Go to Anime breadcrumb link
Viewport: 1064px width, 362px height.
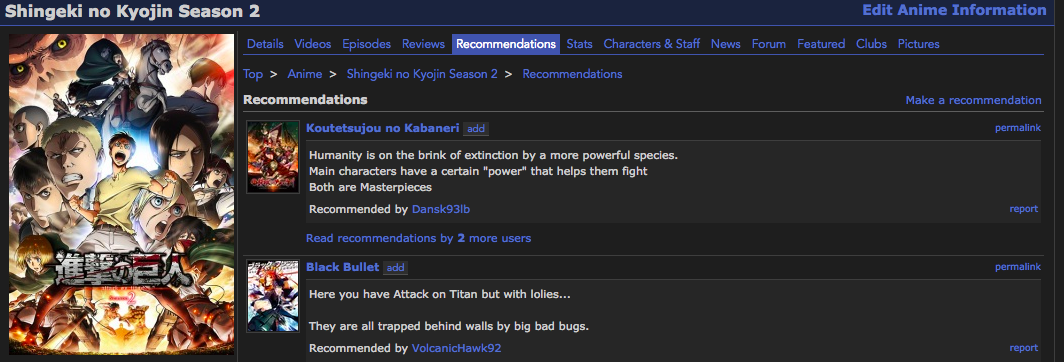point(305,74)
